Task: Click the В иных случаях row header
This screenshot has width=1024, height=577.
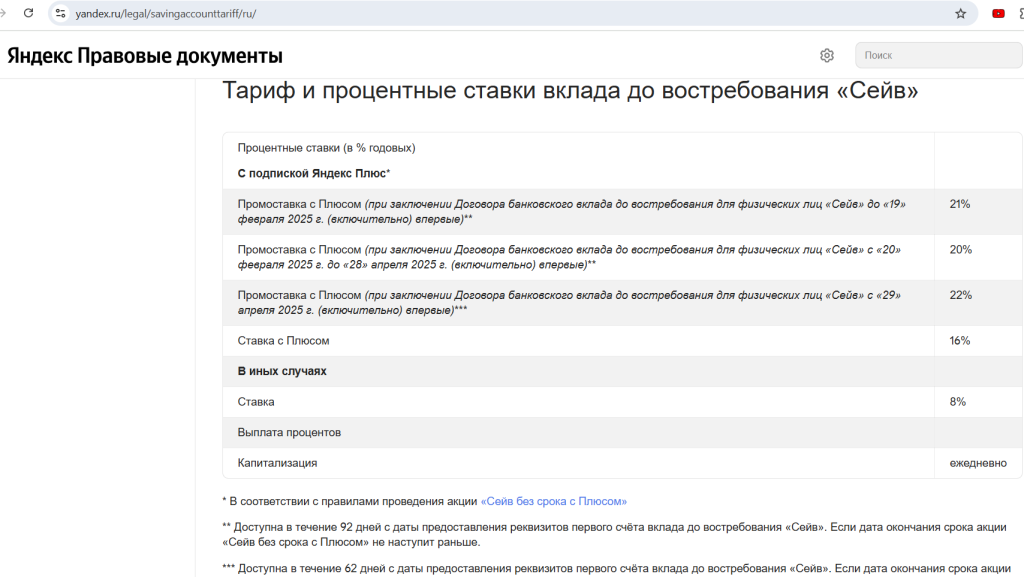Action: pyautogui.click(x=282, y=371)
